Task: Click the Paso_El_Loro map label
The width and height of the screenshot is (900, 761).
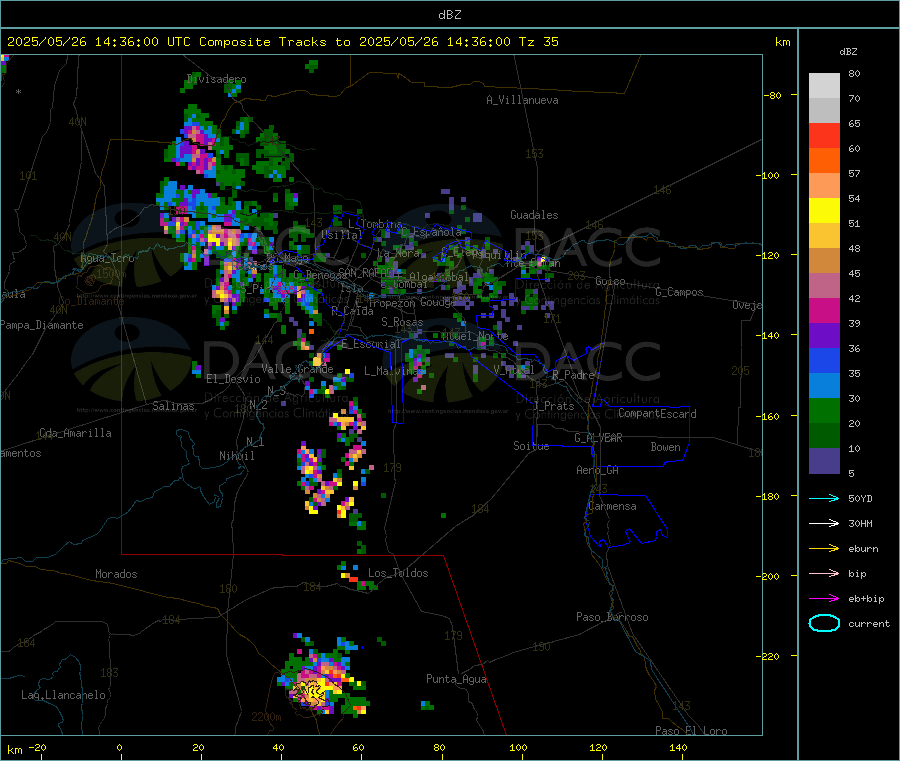Action: click(691, 731)
